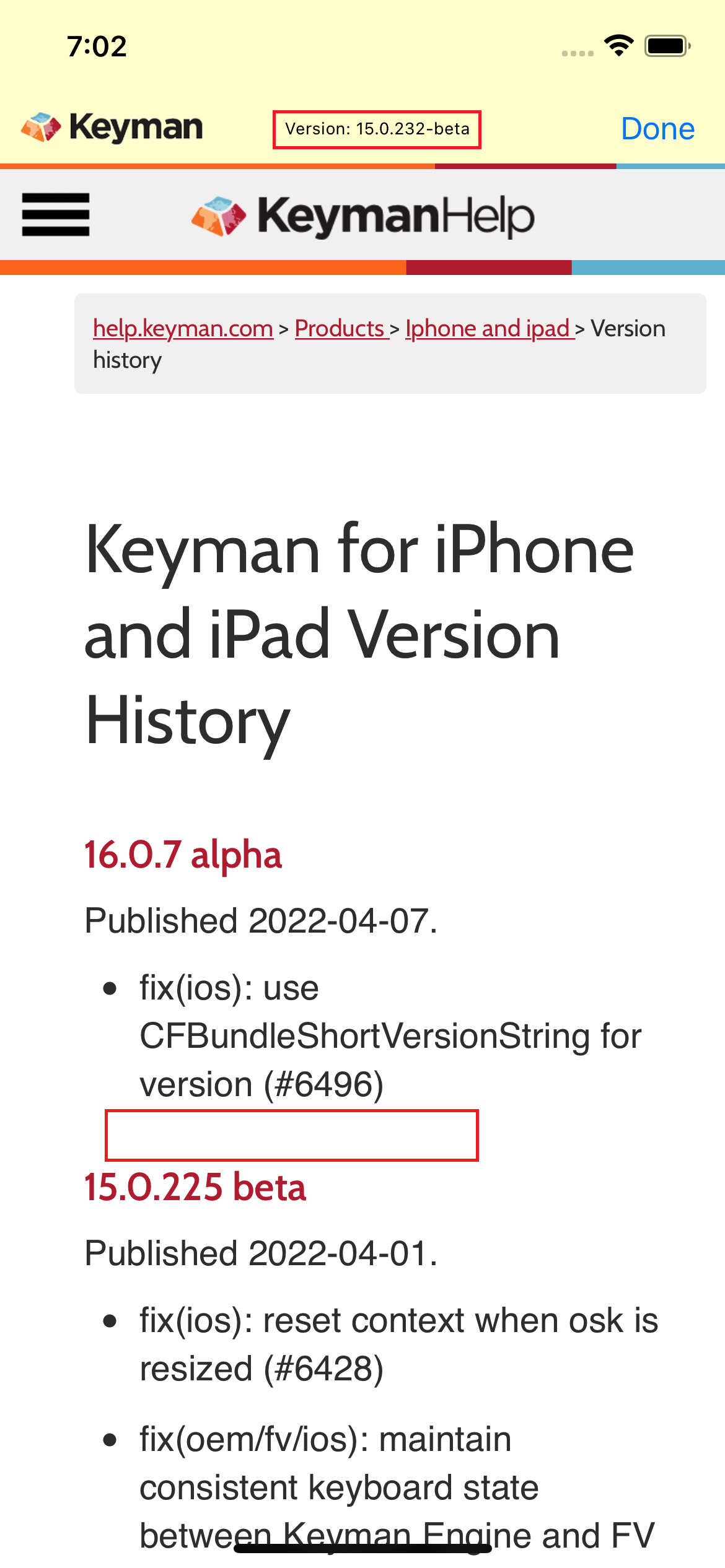The height and width of the screenshot is (1568, 725).
Task: Tap the Wi-Fi status icon
Action: [618, 44]
